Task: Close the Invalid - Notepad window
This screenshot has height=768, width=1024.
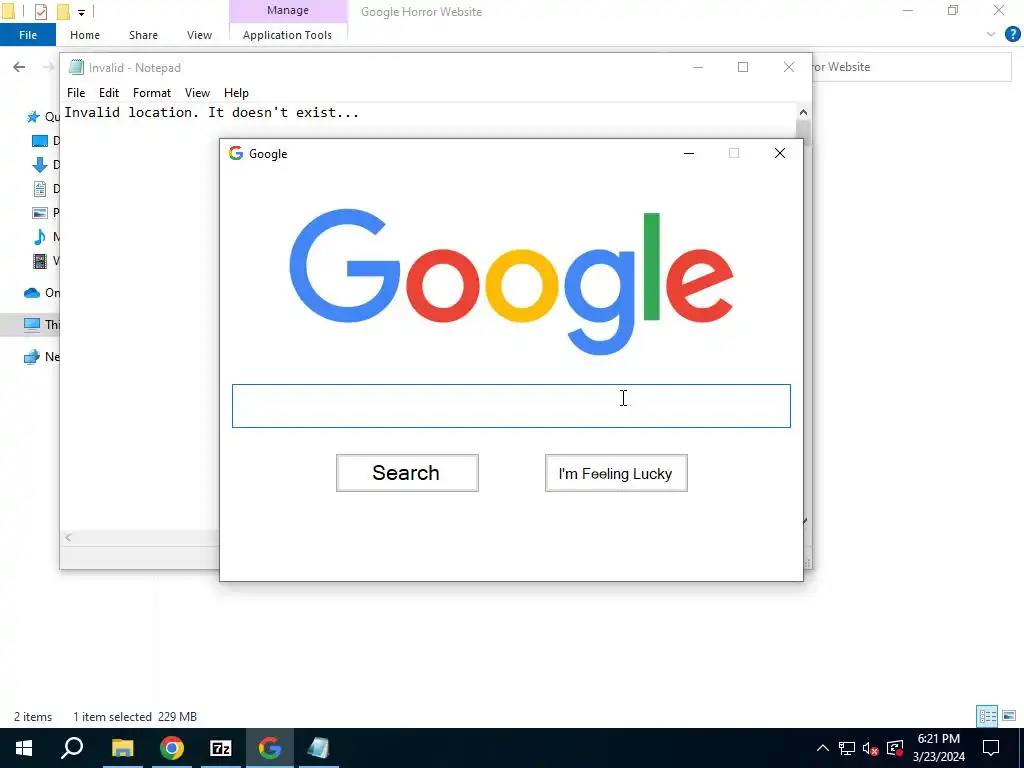Action: pyautogui.click(x=789, y=67)
